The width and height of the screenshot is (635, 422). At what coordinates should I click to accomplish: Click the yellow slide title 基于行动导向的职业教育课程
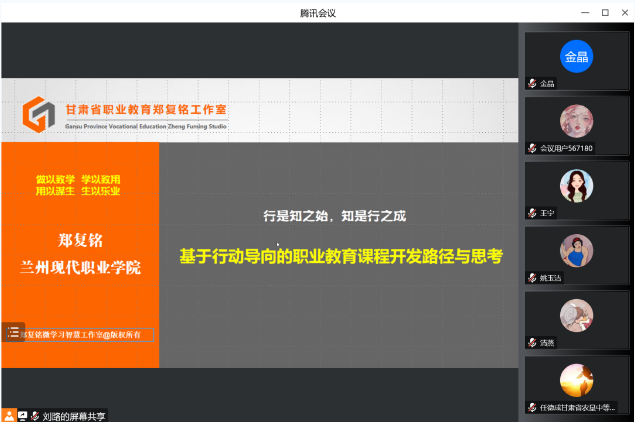(340, 256)
